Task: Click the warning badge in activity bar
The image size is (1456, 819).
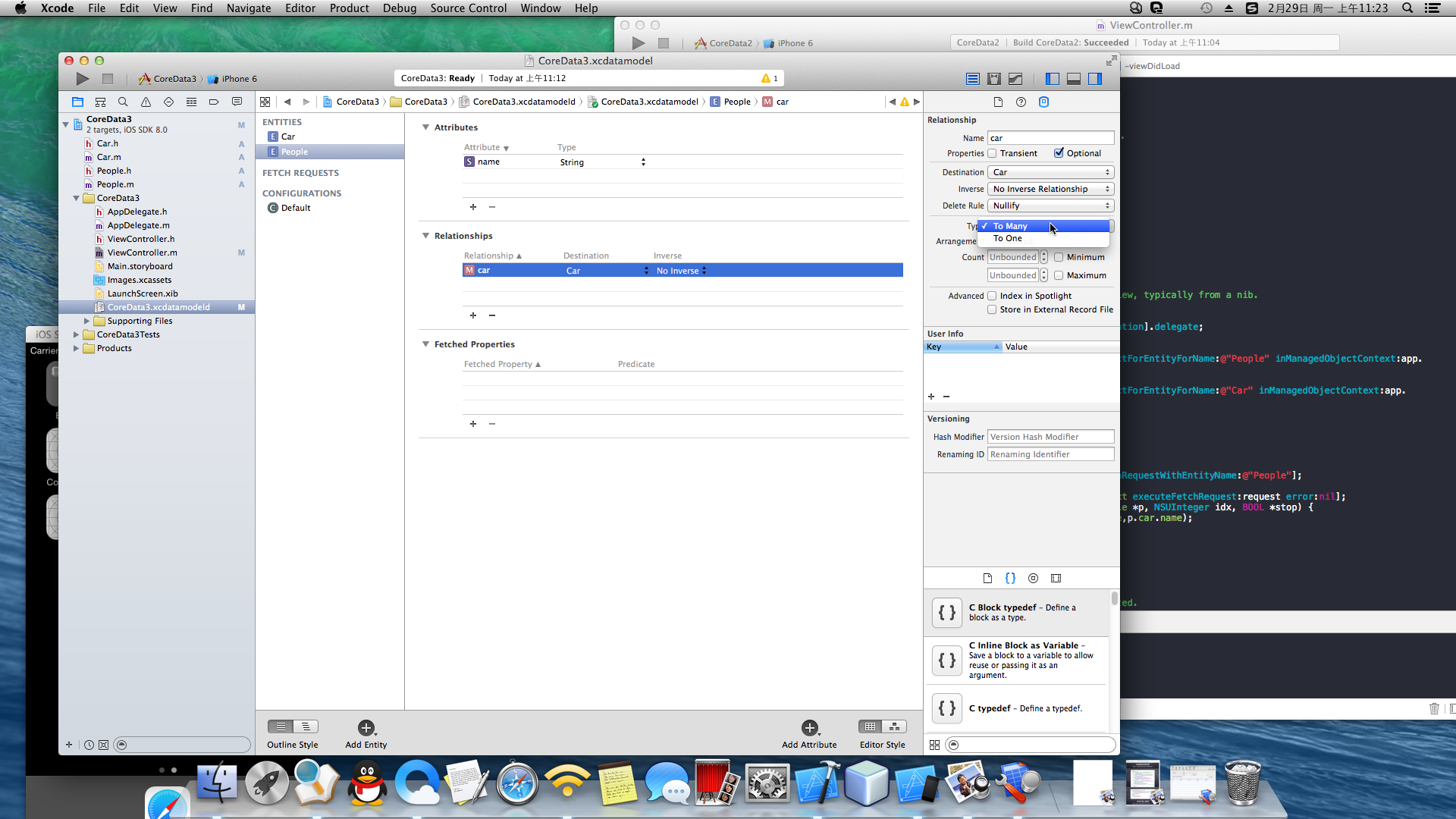Action: tap(770, 78)
